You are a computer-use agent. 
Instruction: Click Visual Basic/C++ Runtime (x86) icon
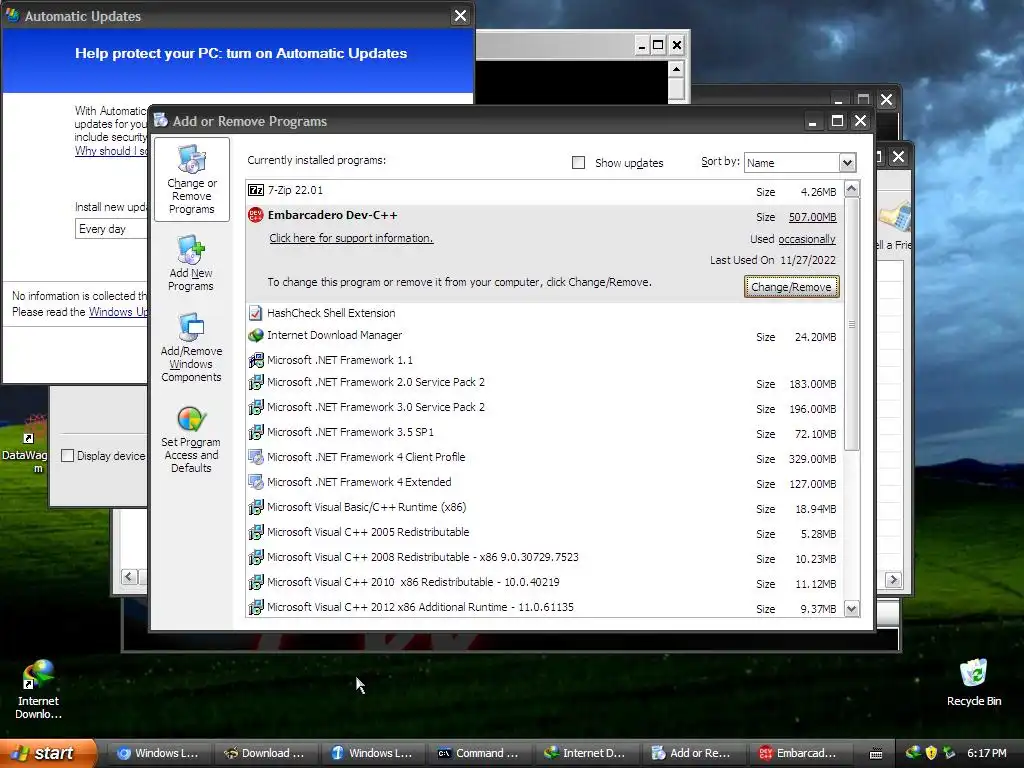coord(256,507)
